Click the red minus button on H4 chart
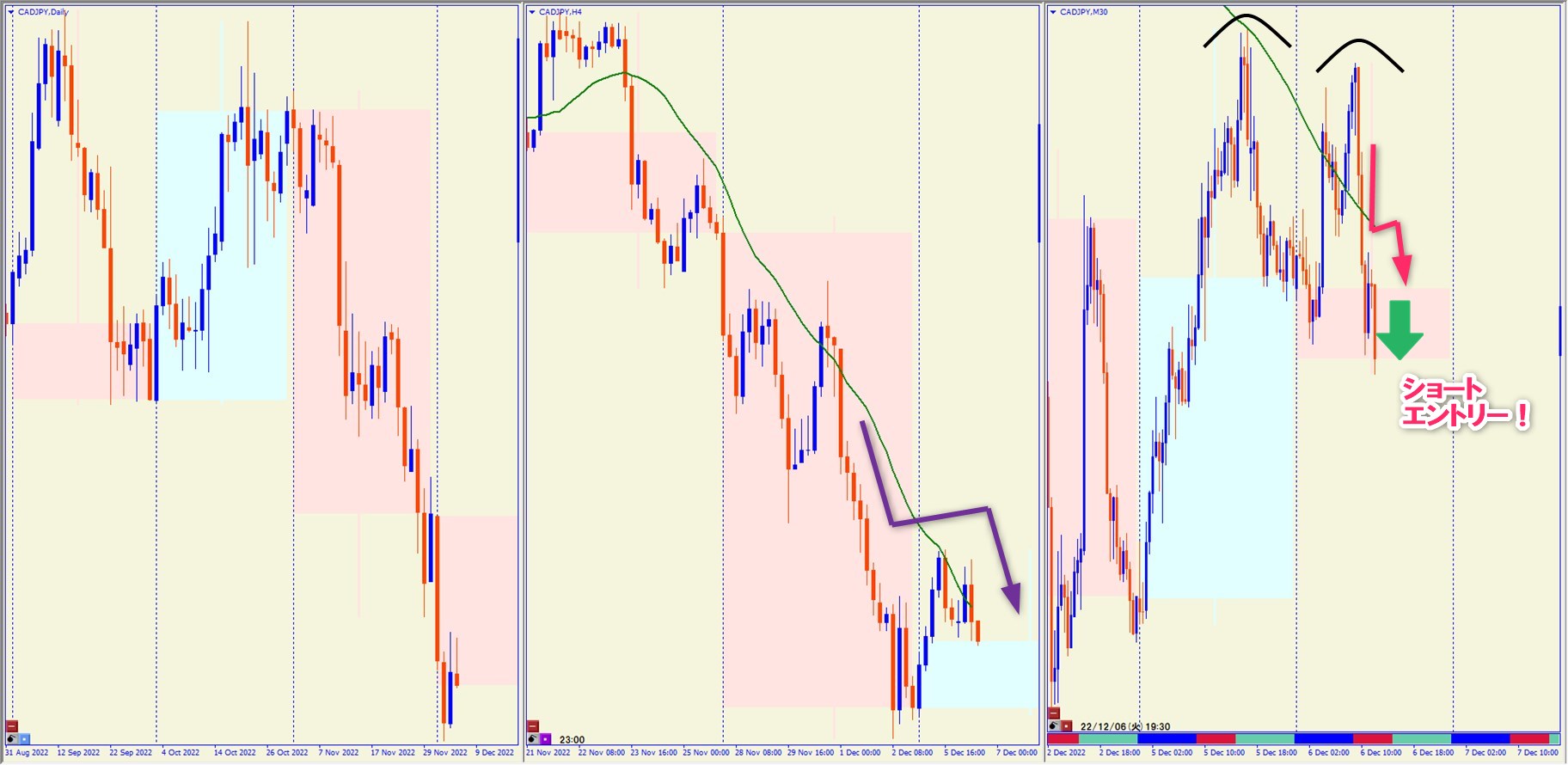Viewport: 1568px width, 765px height. click(x=533, y=726)
